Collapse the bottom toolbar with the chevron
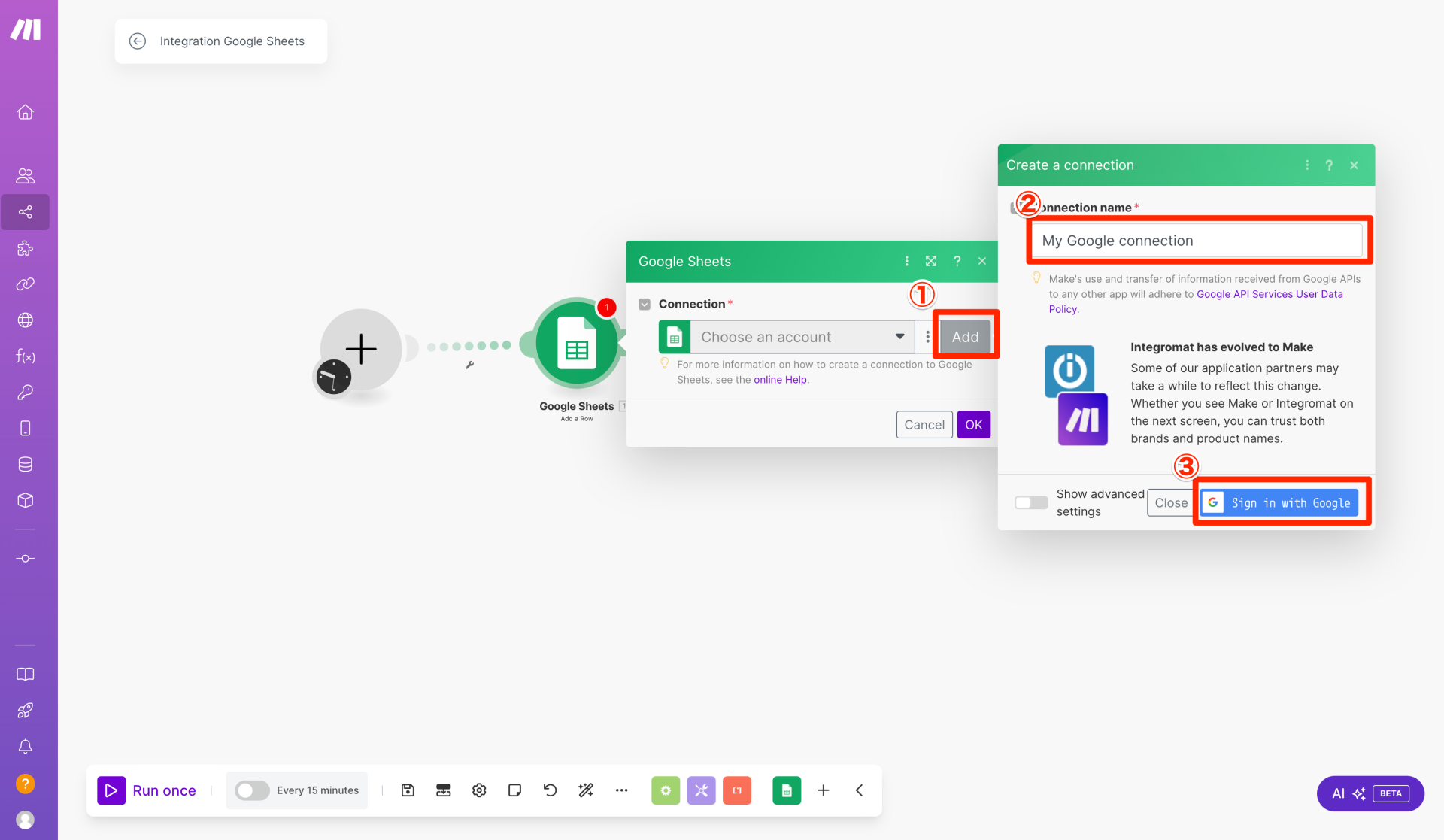This screenshot has width=1444, height=840. 859,790
